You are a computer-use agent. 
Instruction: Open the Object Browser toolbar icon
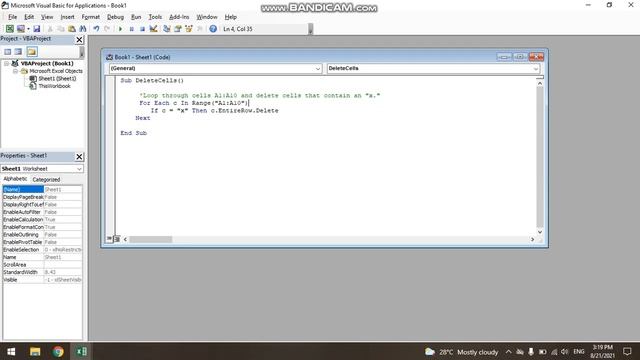click(x=189, y=29)
